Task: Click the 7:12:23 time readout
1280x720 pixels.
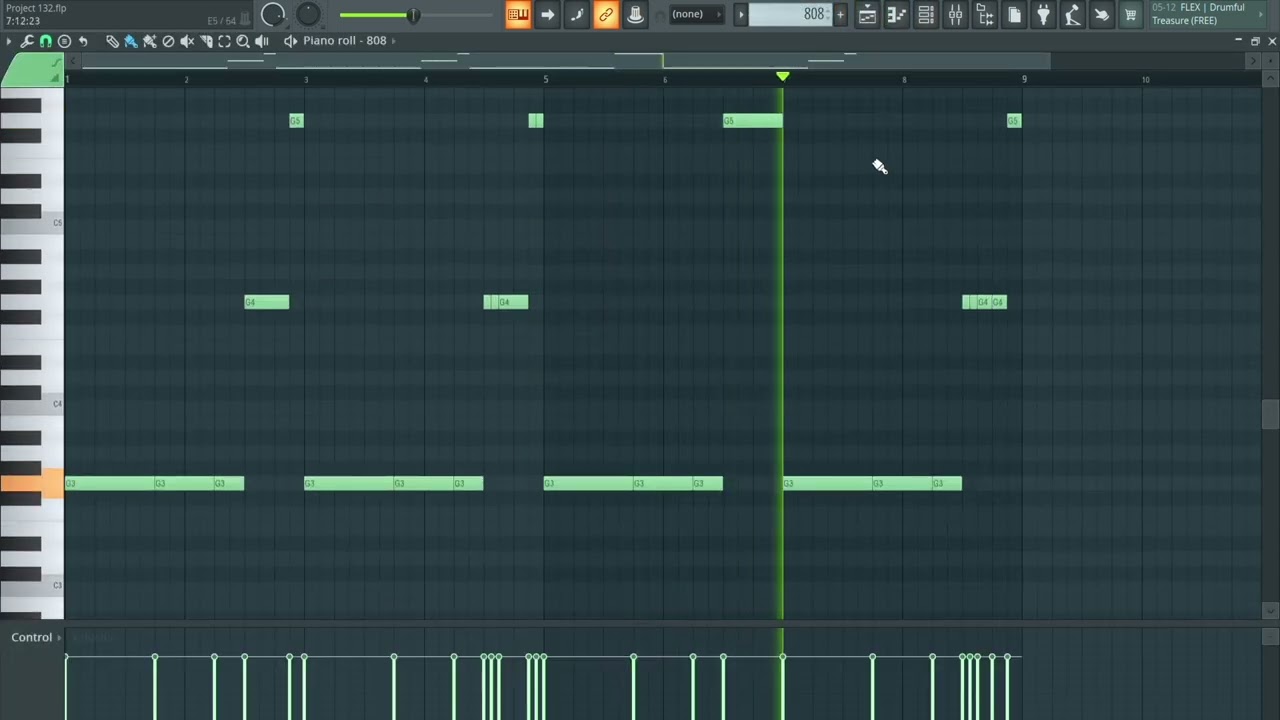Action: [x=23, y=21]
